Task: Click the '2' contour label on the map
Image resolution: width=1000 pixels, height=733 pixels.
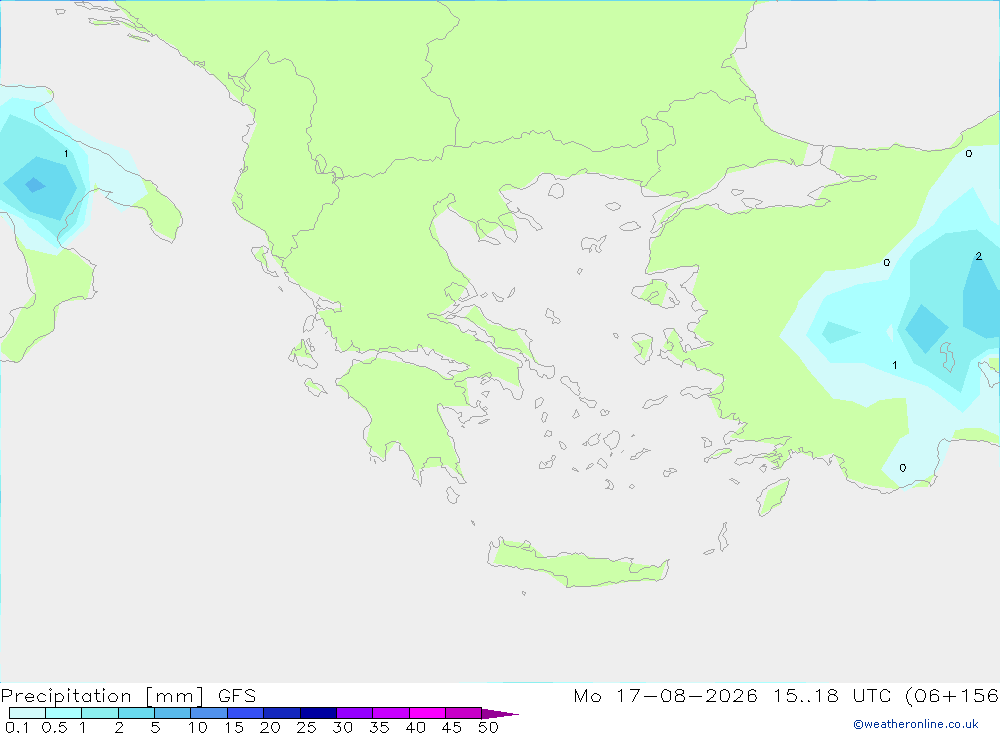Action: [978, 256]
